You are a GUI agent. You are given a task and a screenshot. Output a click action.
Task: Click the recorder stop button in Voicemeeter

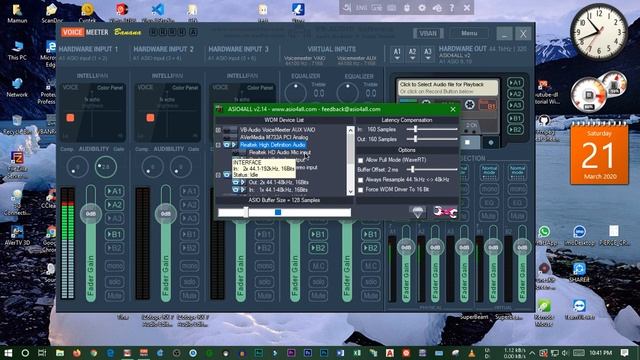click(x=467, y=142)
